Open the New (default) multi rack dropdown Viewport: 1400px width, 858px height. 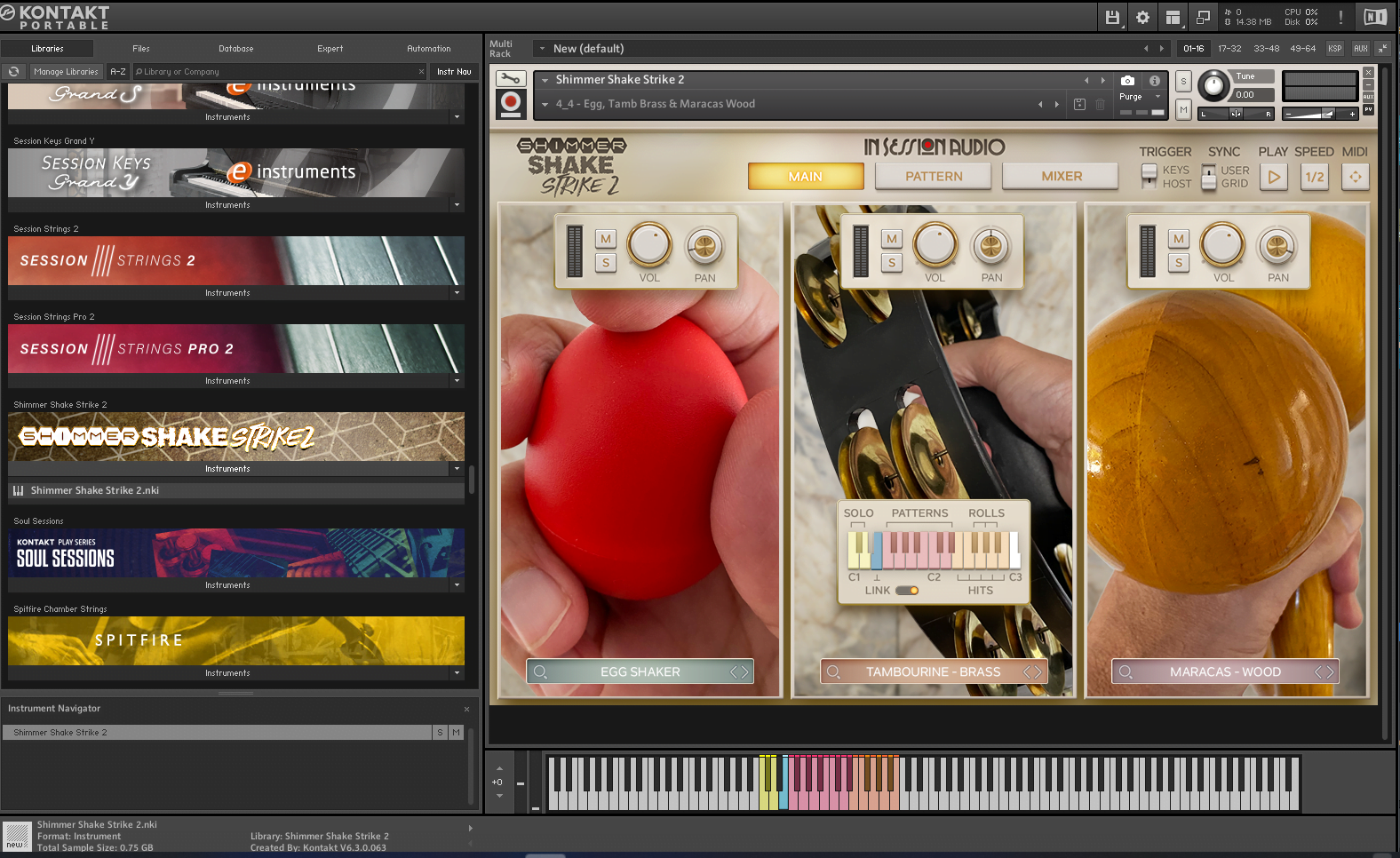pyautogui.click(x=542, y=49)
